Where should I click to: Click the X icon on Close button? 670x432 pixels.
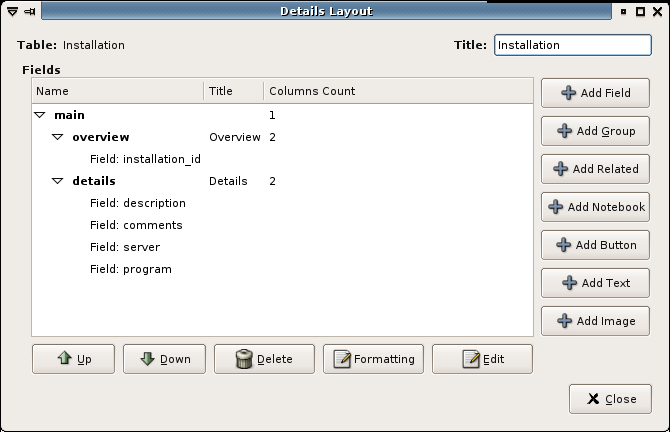[x=593, y=399]
